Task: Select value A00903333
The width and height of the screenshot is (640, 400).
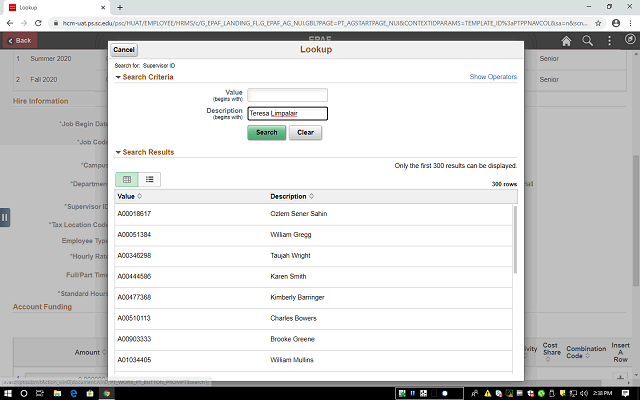Action: click(134, 339)
